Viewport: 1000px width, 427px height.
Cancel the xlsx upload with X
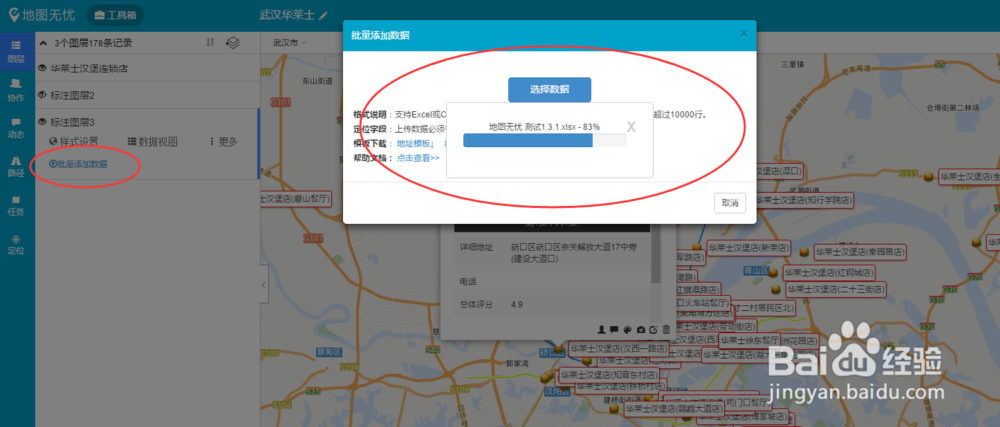coord(631,126)
